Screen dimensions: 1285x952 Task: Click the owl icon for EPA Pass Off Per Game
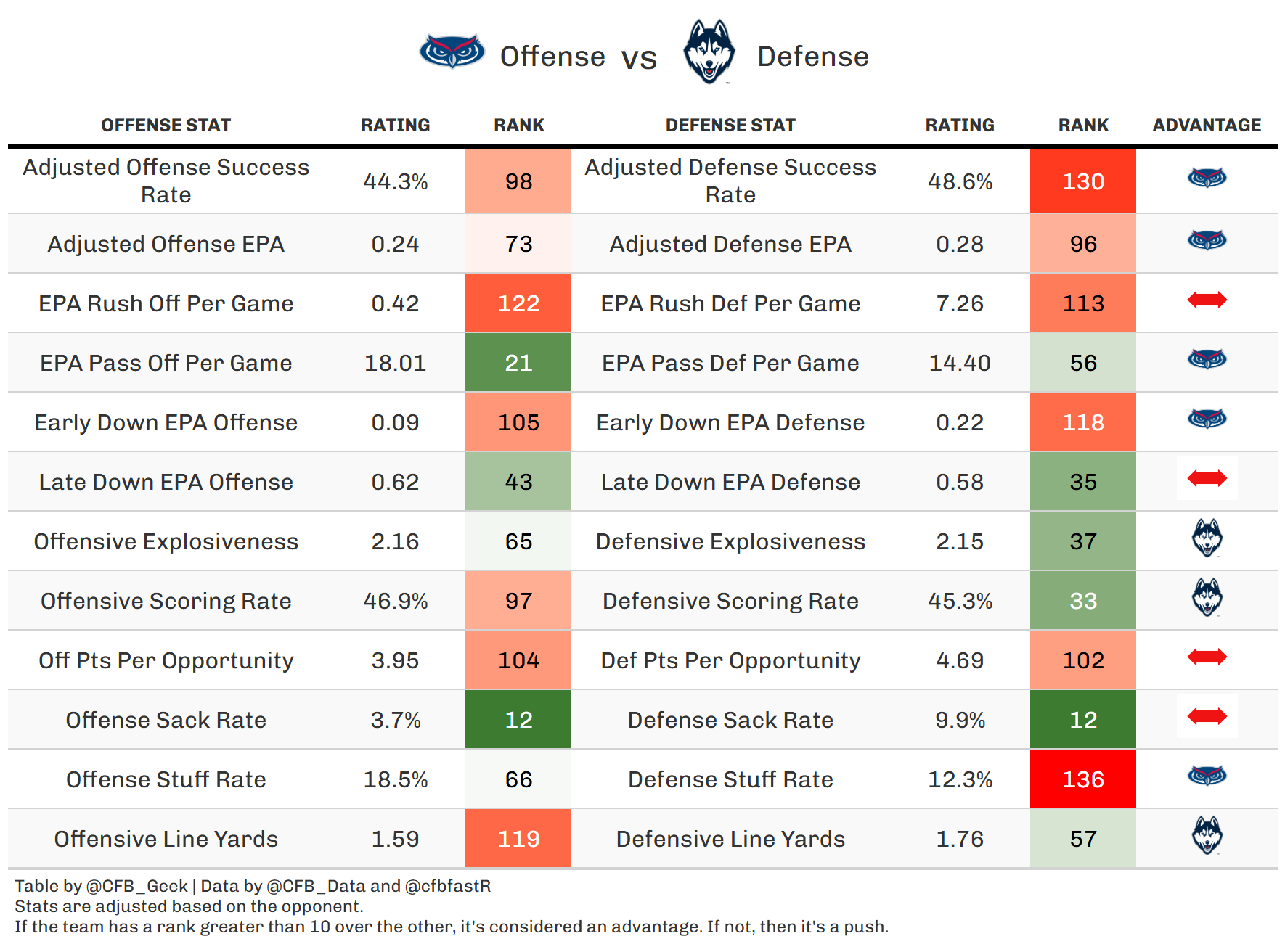tap(1207, 358)
